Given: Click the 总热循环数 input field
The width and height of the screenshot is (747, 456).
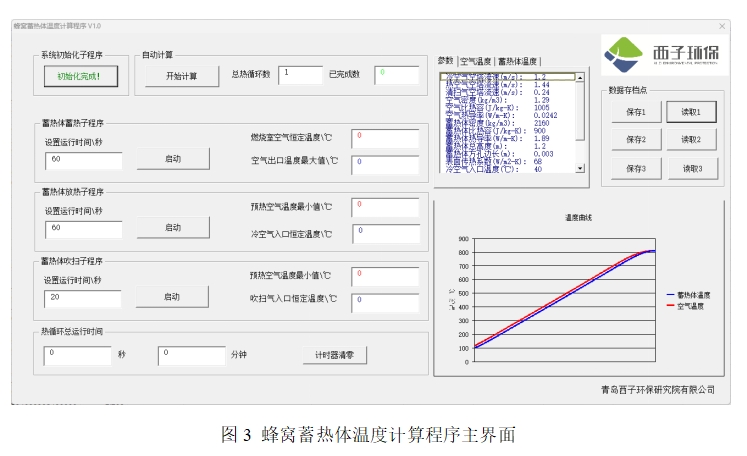Looking at the screenshot, I should pos(300,75).
